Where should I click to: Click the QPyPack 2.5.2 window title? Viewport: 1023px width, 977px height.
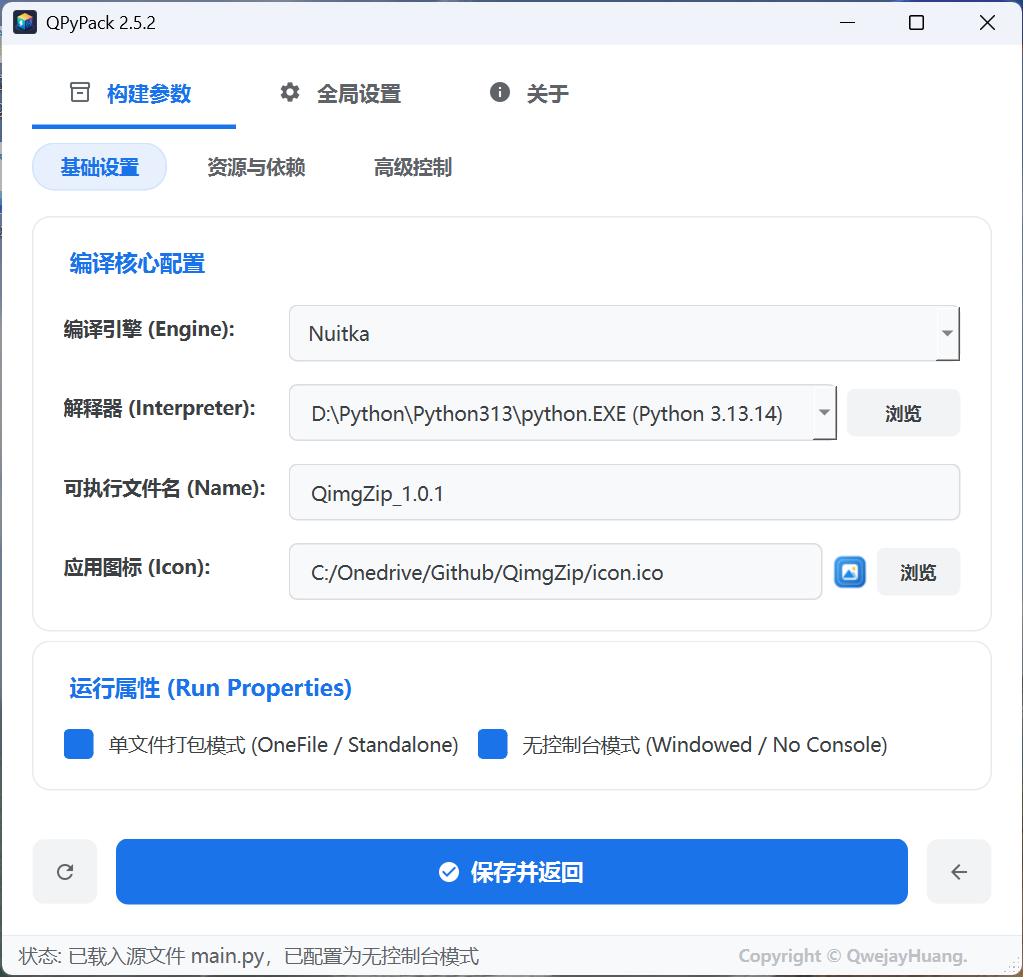click(x=100, y=23)
